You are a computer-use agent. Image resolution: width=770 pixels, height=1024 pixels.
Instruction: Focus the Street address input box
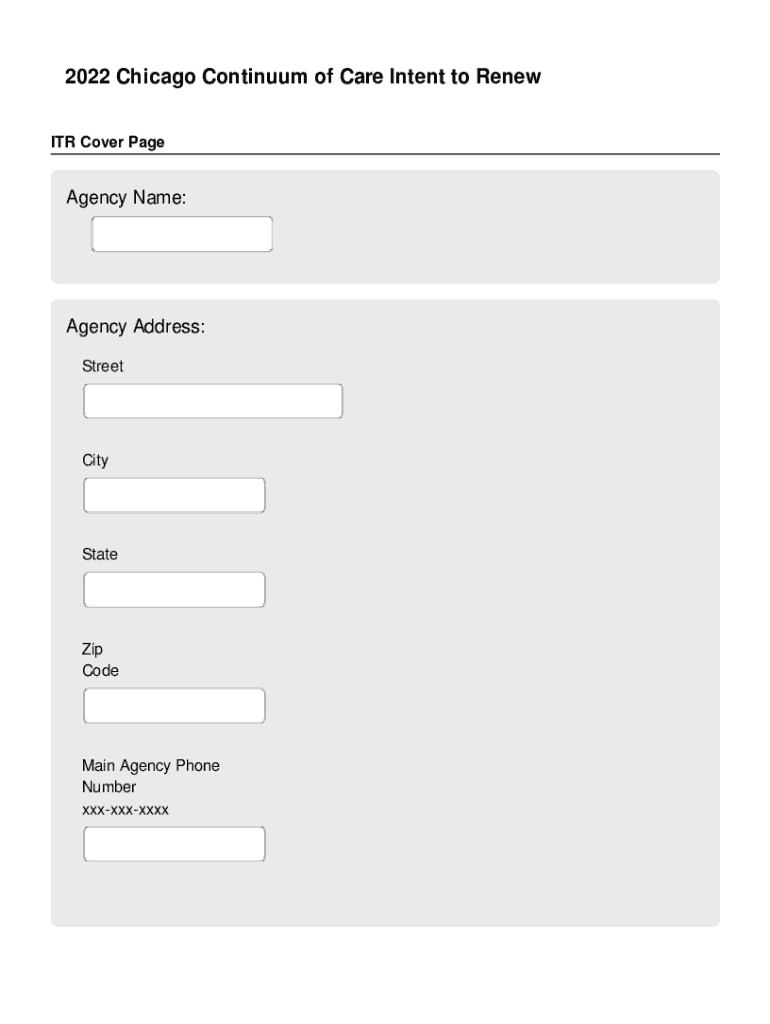click(x=213, y=401)
